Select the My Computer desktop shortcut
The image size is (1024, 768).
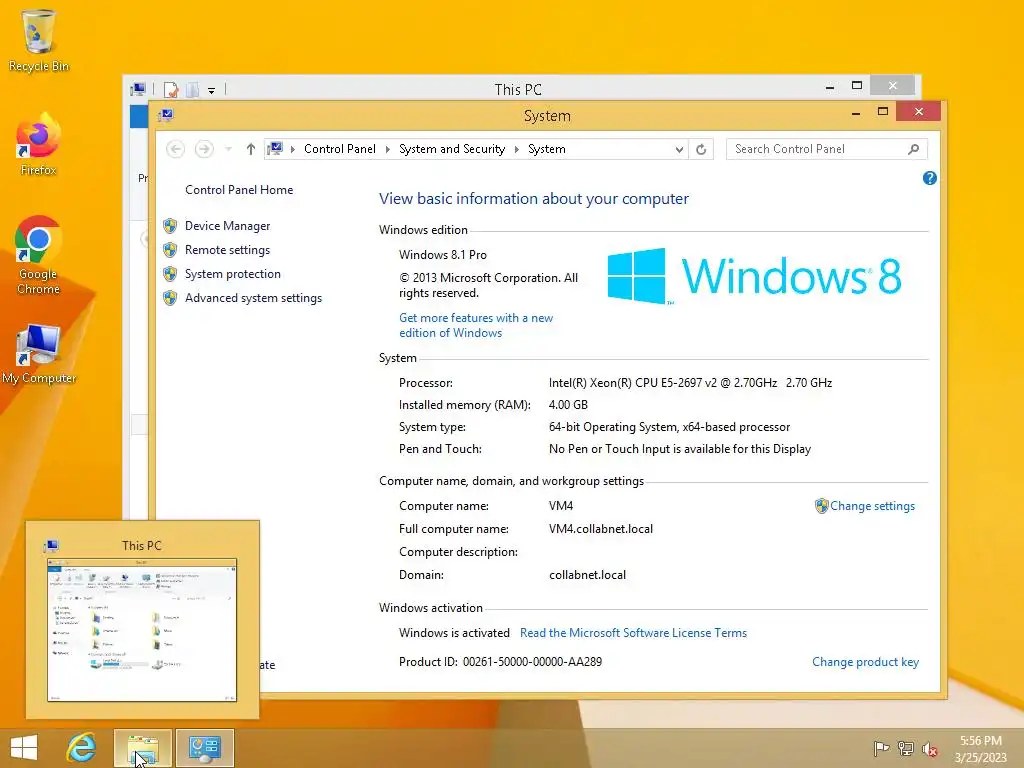39,353
